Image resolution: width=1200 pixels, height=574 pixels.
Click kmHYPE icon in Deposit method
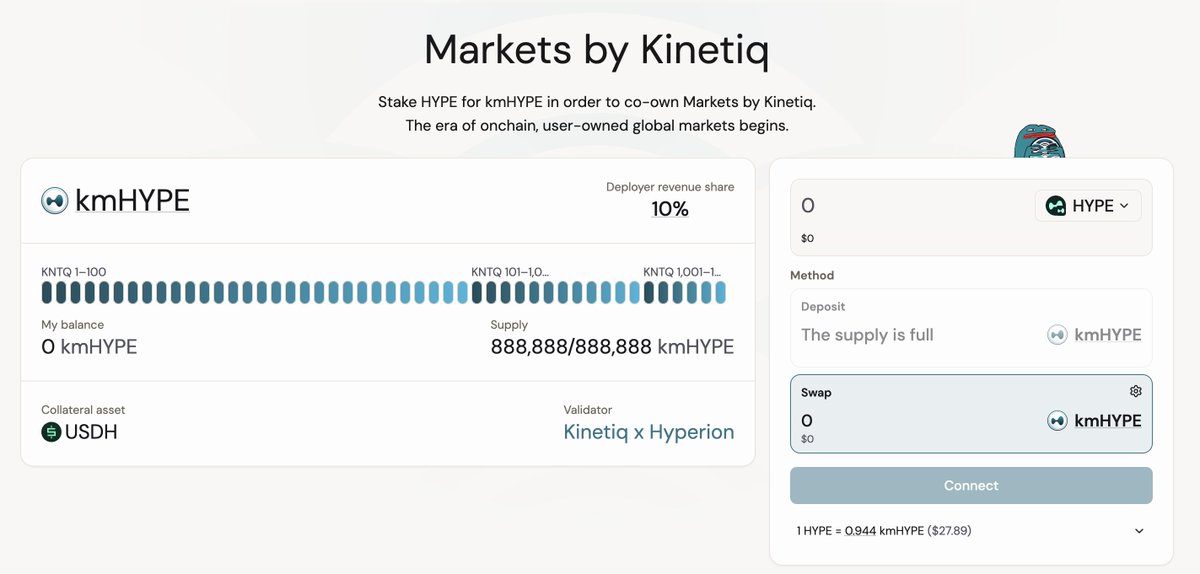(1057, 335)
